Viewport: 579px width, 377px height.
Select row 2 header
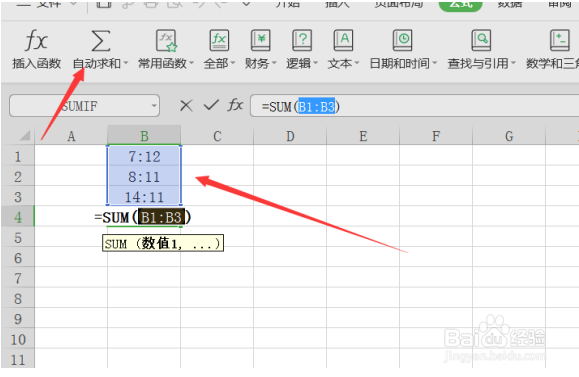coord(18,176)
